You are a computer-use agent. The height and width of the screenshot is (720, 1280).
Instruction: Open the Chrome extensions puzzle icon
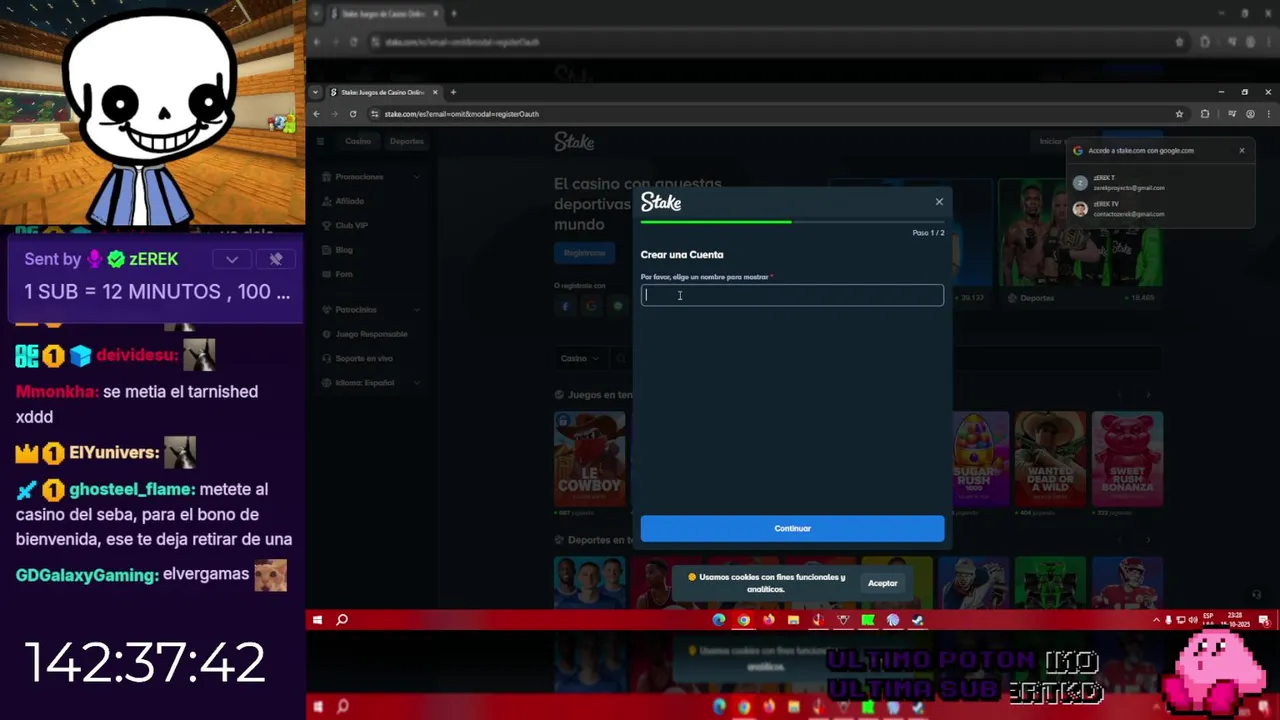pos(1205,114)
